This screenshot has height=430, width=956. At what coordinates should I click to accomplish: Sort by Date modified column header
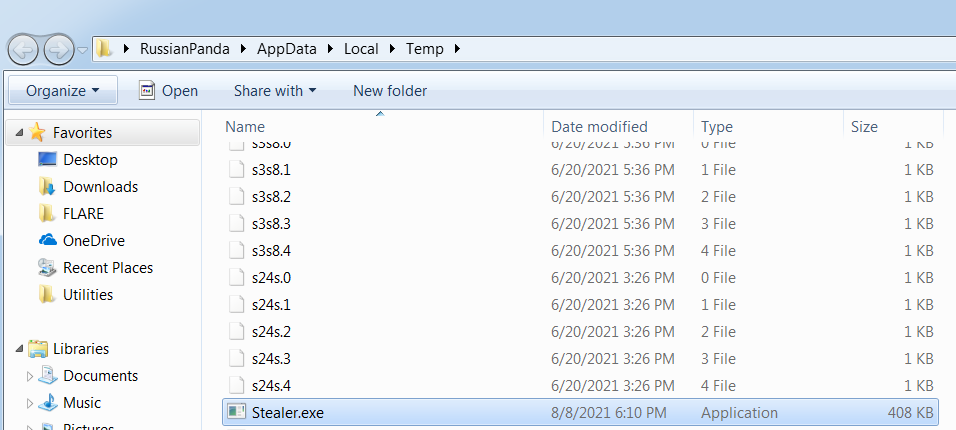(618, 126)
